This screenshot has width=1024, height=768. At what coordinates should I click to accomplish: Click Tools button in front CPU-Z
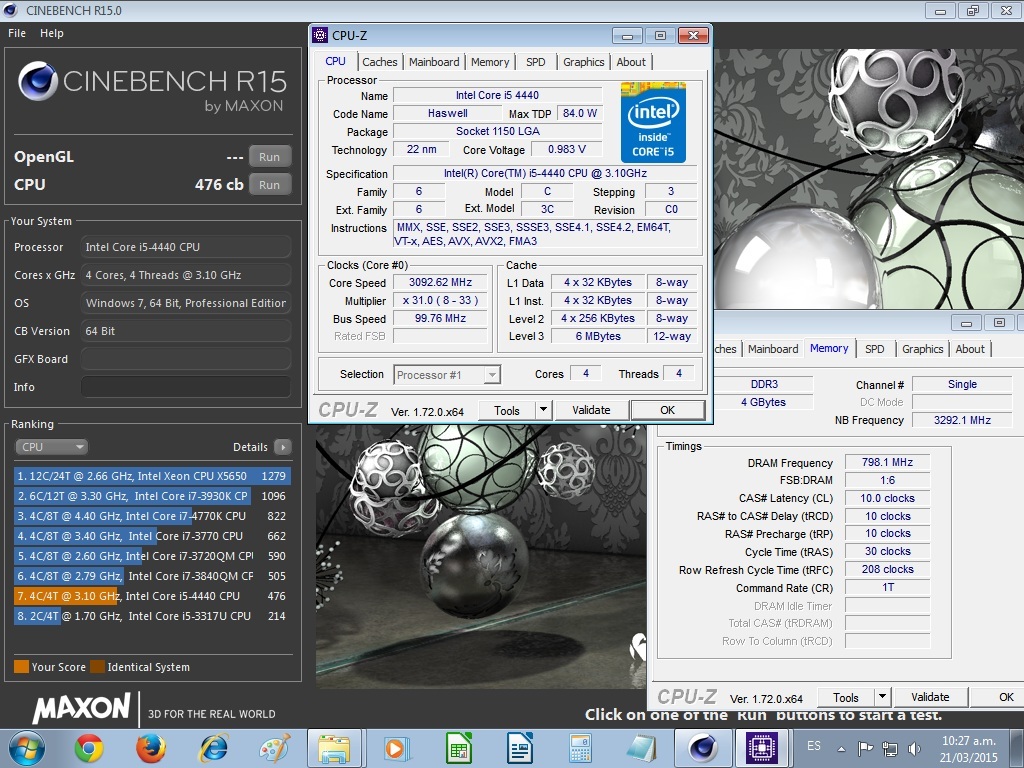(507, 410)
